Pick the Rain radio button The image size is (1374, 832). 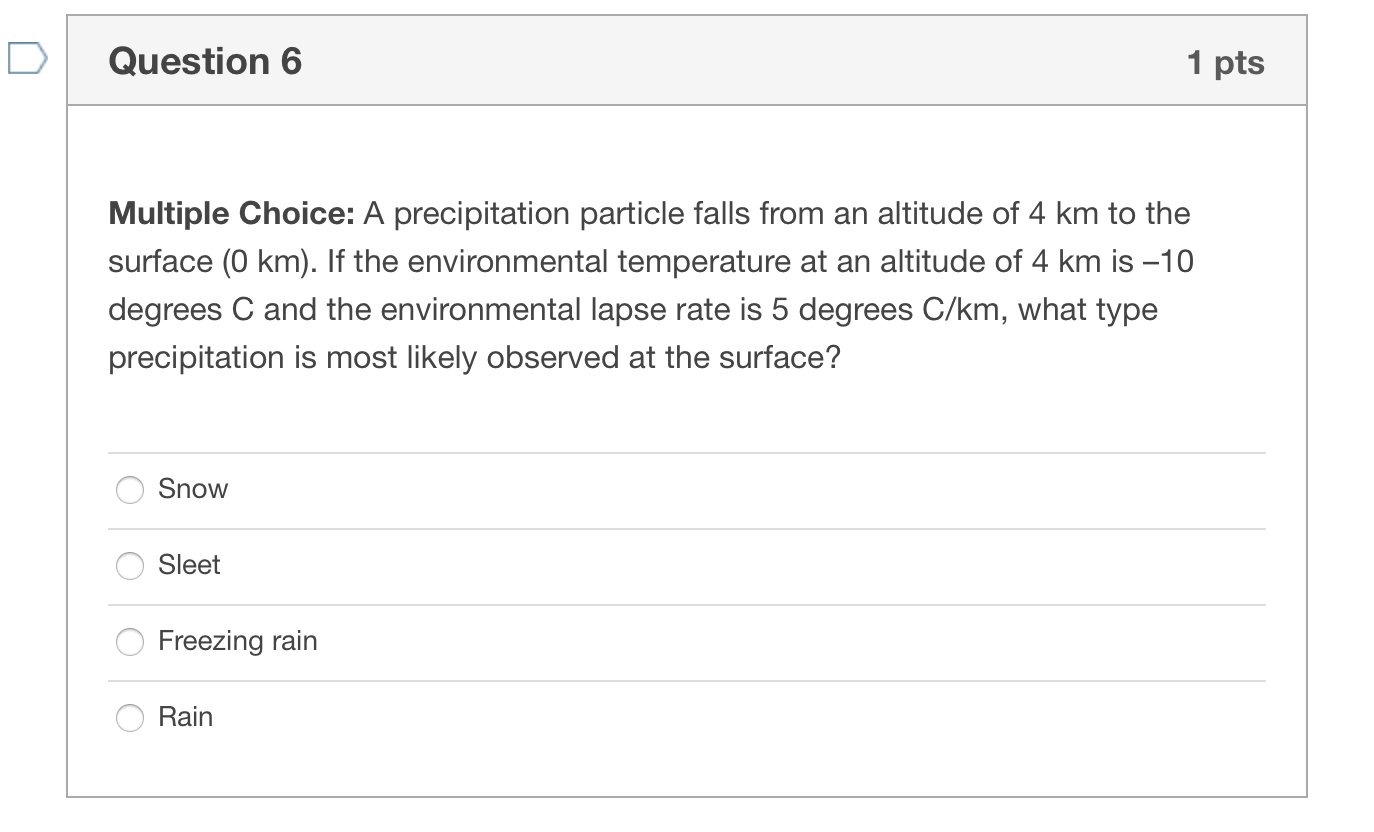point(130,717)
